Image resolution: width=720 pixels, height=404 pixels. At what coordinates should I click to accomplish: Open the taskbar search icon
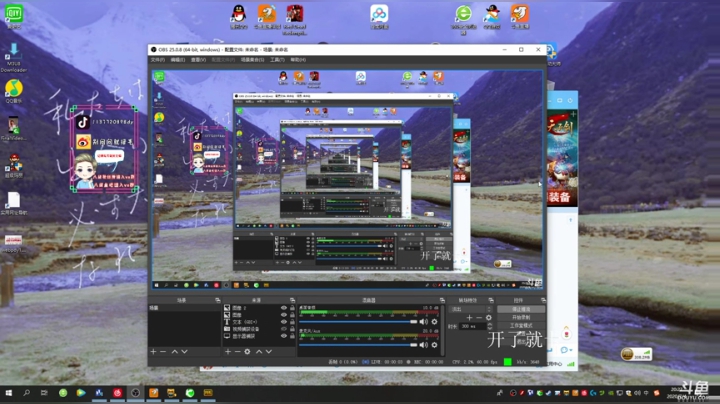(x=27, y=393)
